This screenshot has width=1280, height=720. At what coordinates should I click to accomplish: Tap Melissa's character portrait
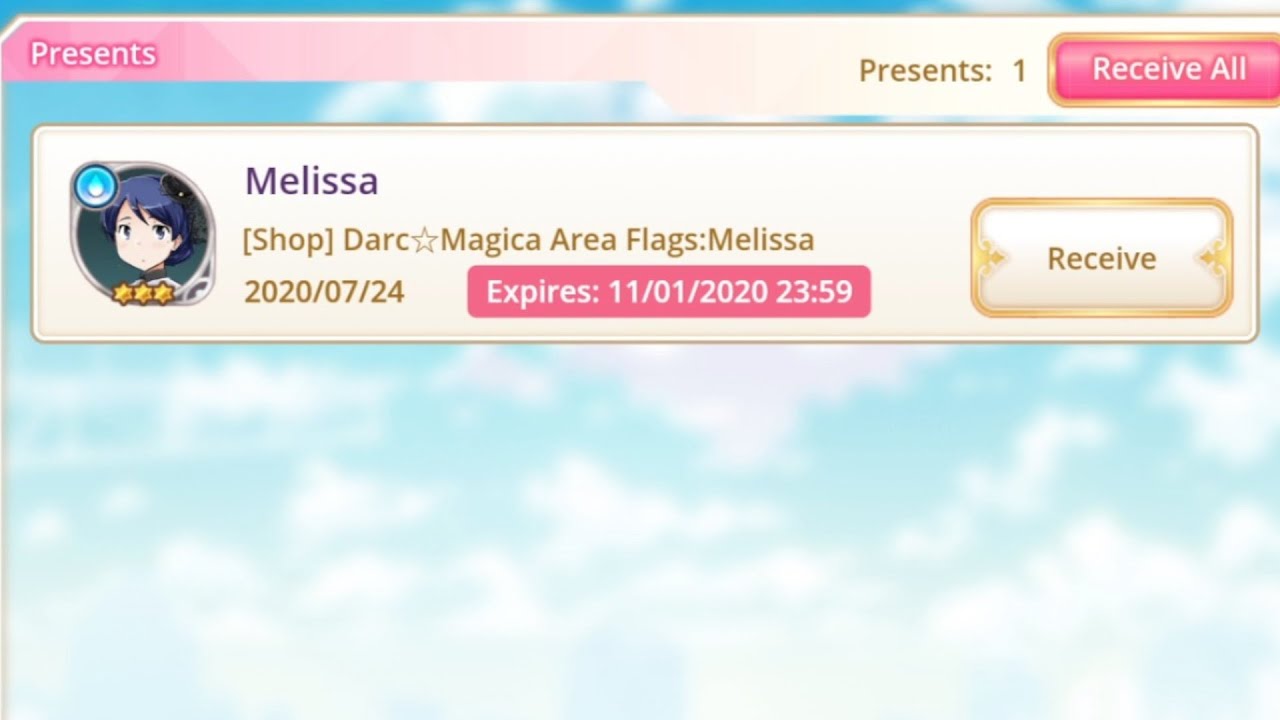(x=143, y=234)
